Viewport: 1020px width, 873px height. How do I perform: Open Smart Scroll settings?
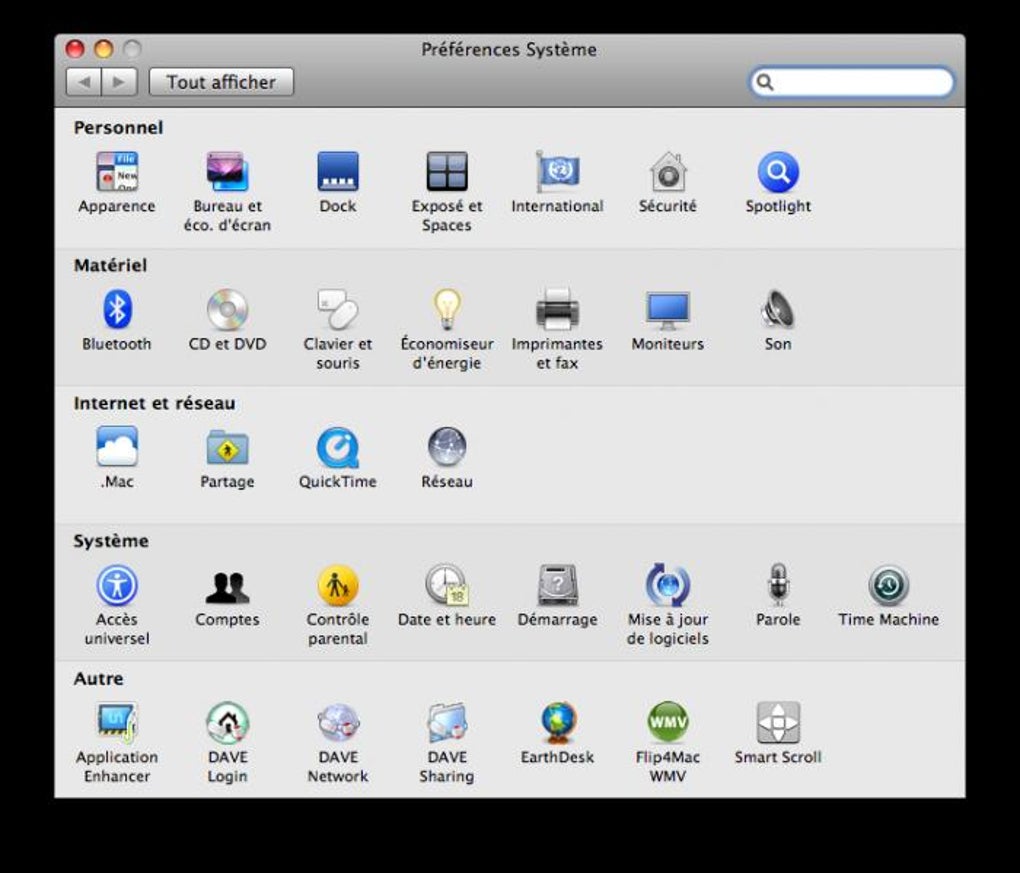click(778, 725)
